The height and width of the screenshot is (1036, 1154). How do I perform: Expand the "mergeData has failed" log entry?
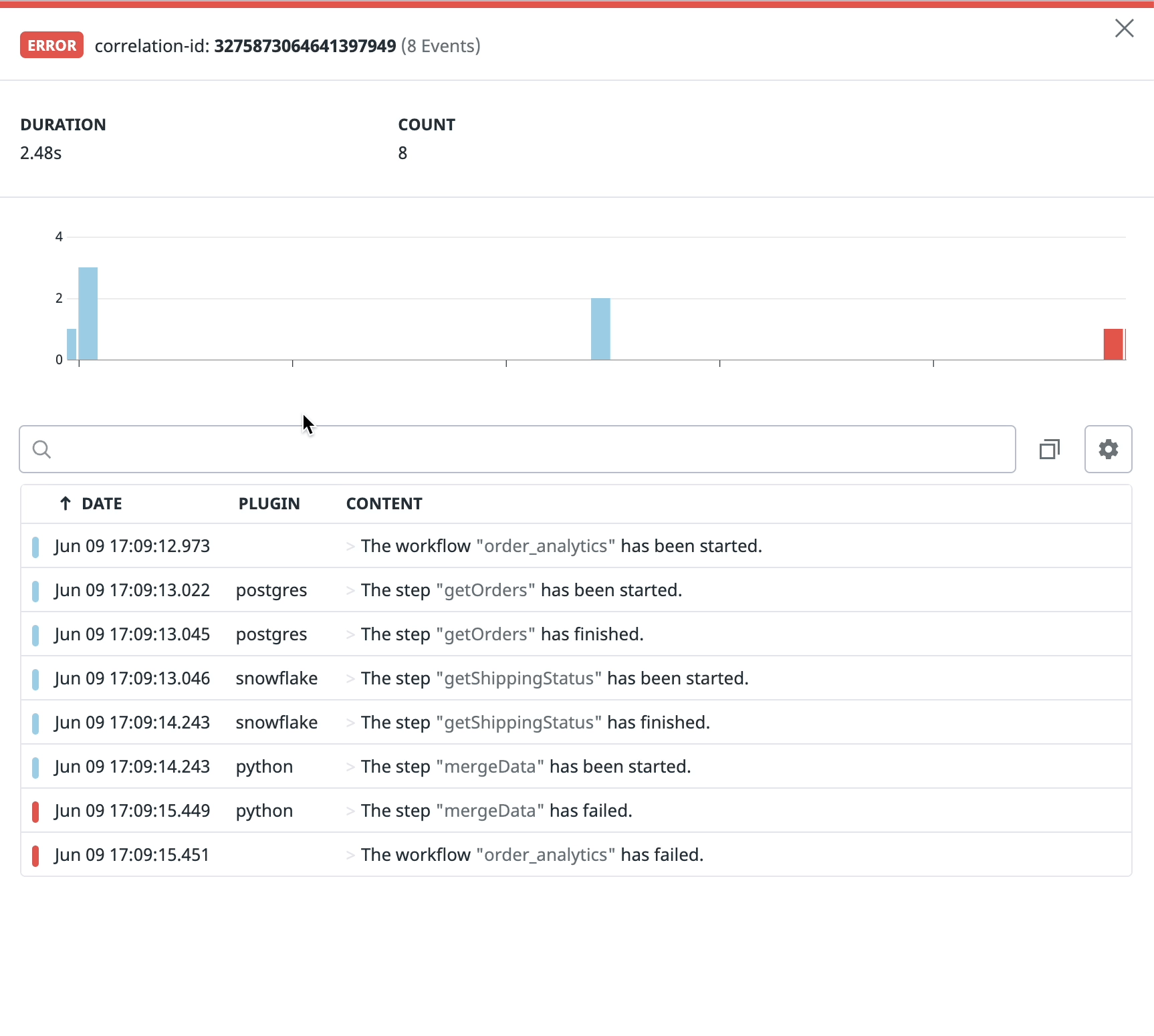click(x=350, y=810)
